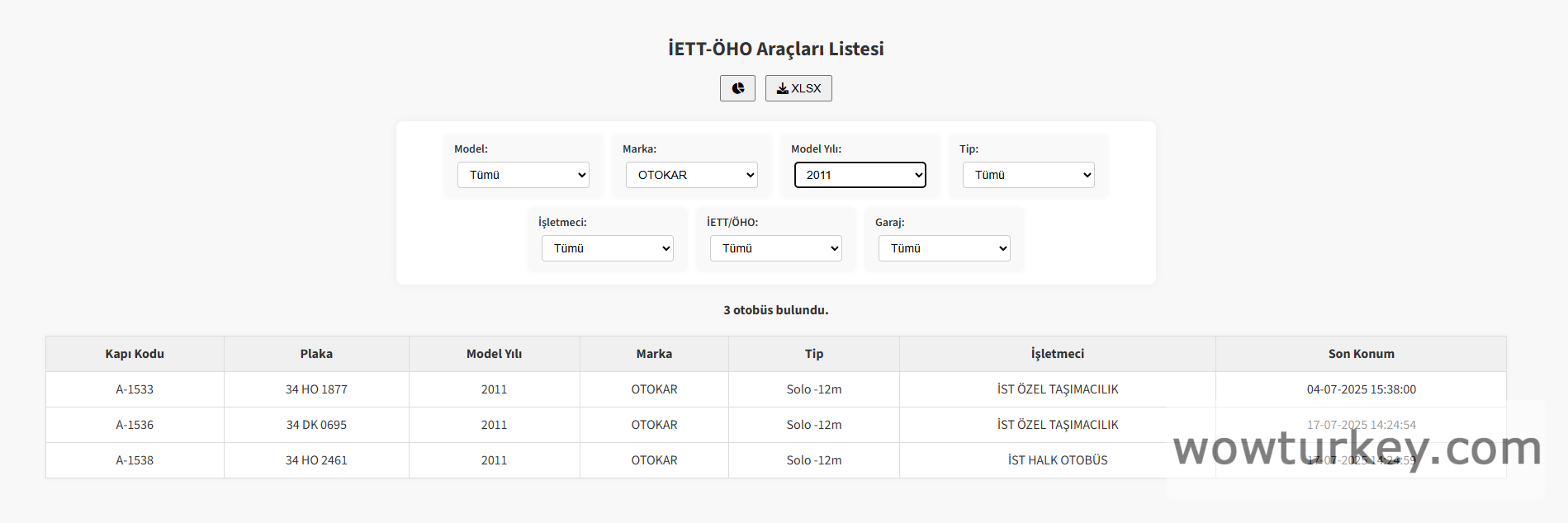This screenshot has height=523, width=1568.
Task: Click door code A-1536 in the table
Action: [135, 425]
